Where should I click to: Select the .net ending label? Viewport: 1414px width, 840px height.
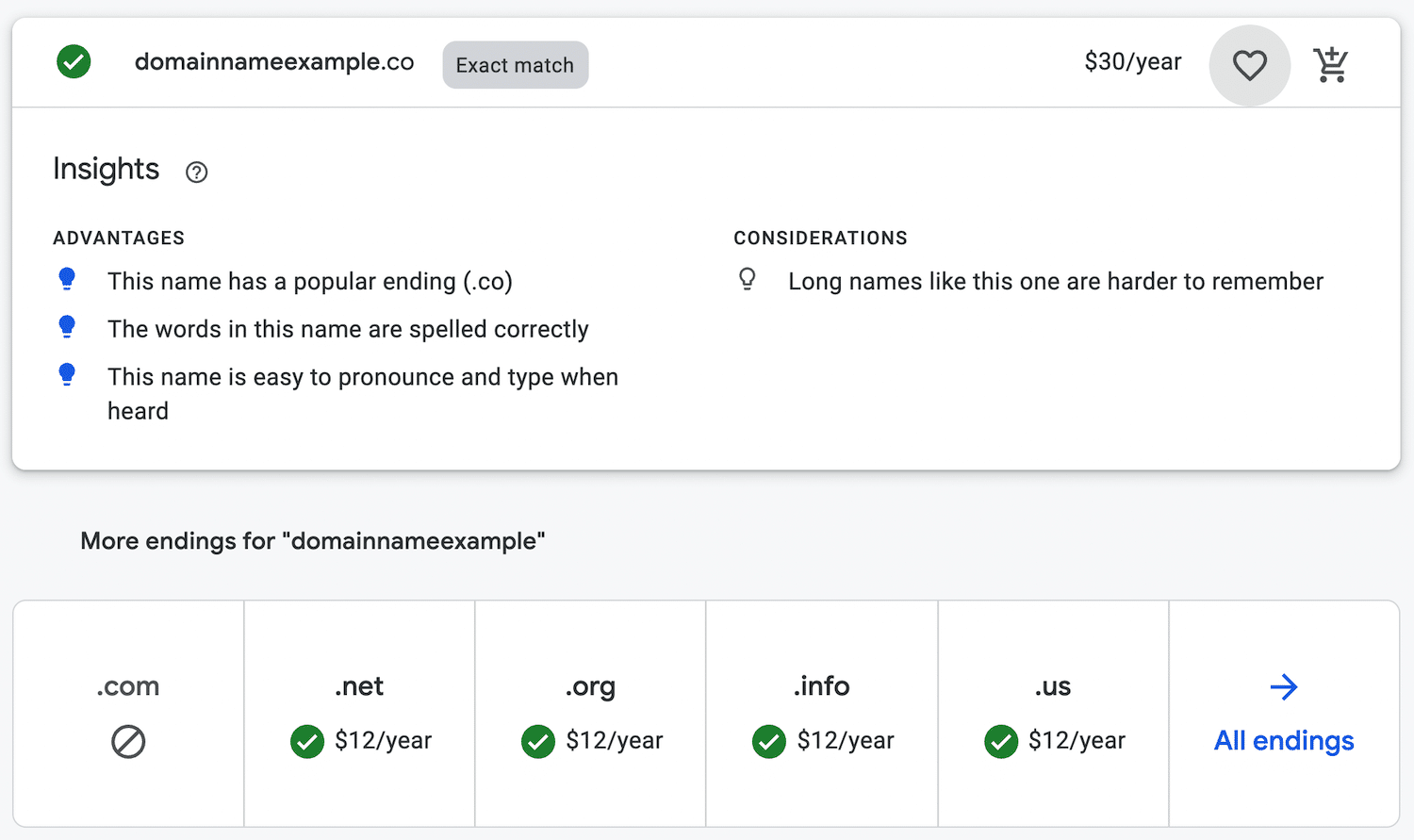click(359, 686)
